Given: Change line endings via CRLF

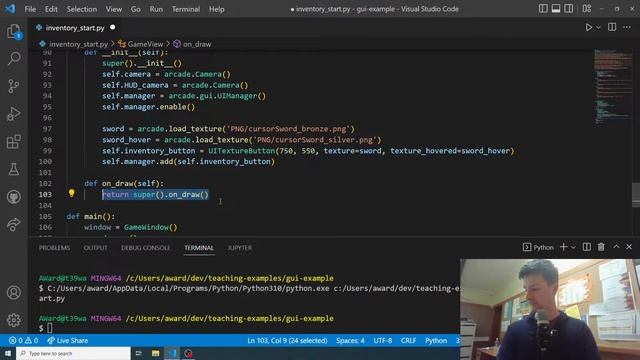Looking at the screenshot, I should pos(408,340).
